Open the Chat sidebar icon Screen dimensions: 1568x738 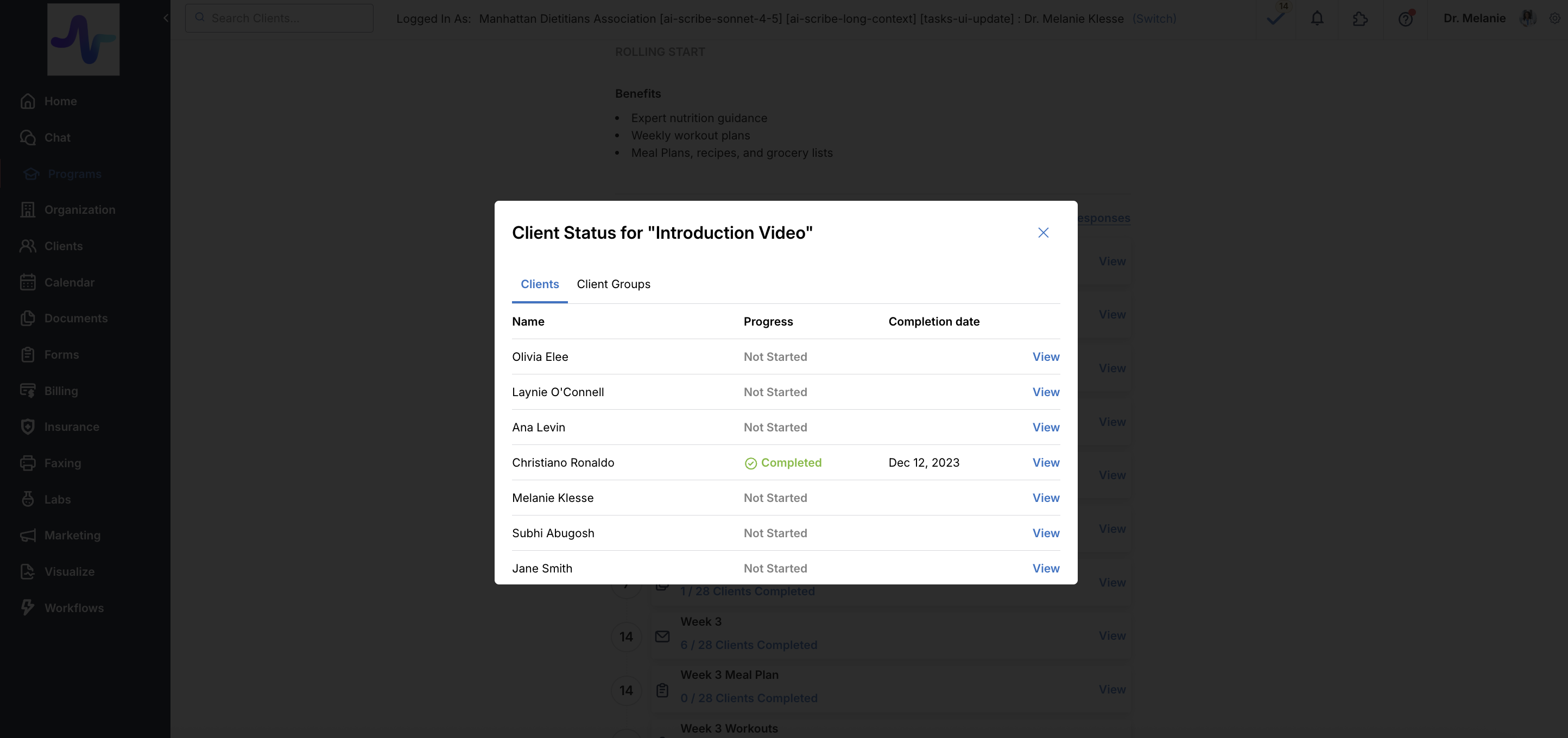coord(28,137)
